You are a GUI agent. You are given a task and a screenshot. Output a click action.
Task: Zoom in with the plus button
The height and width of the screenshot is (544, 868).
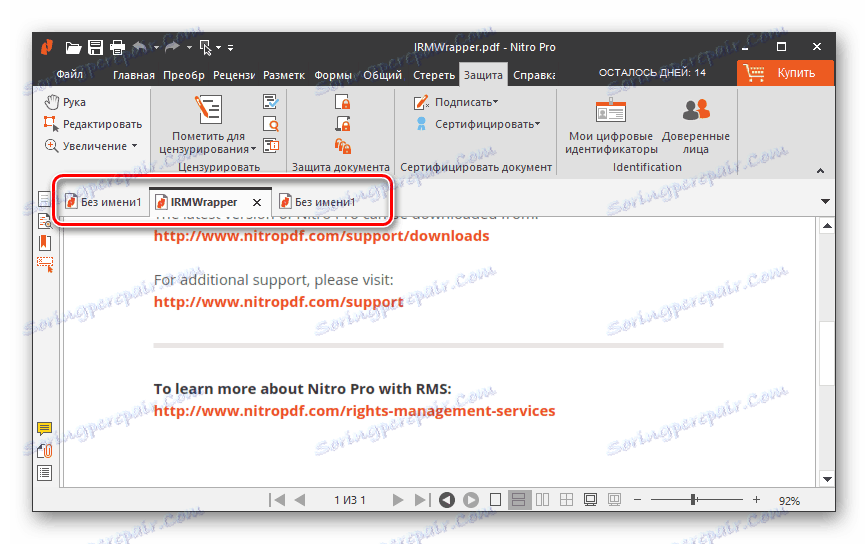coord(756,500)
